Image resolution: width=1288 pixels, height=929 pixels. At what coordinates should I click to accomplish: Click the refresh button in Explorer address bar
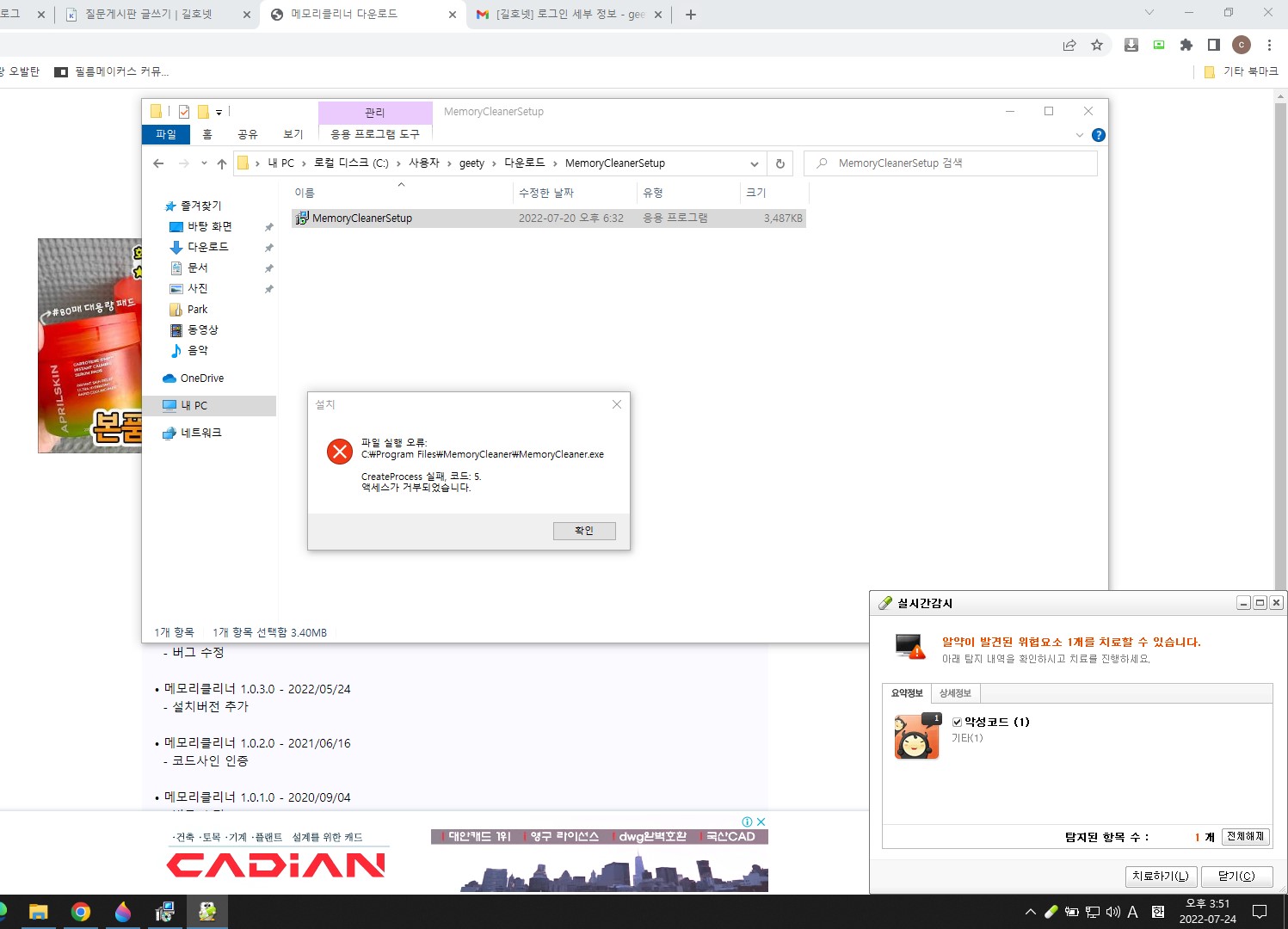point(780,163)
